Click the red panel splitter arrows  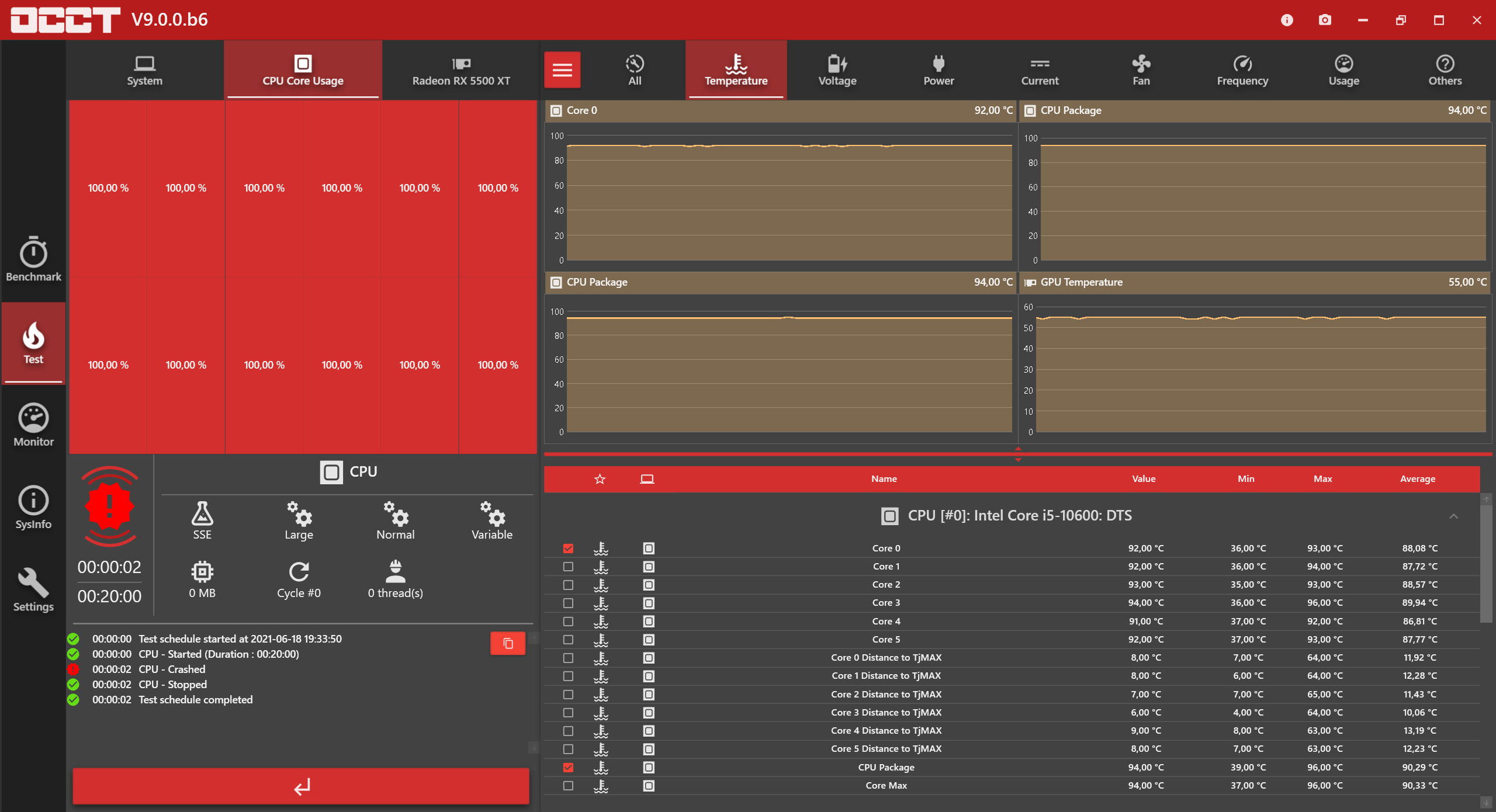tap(1018, 454)
